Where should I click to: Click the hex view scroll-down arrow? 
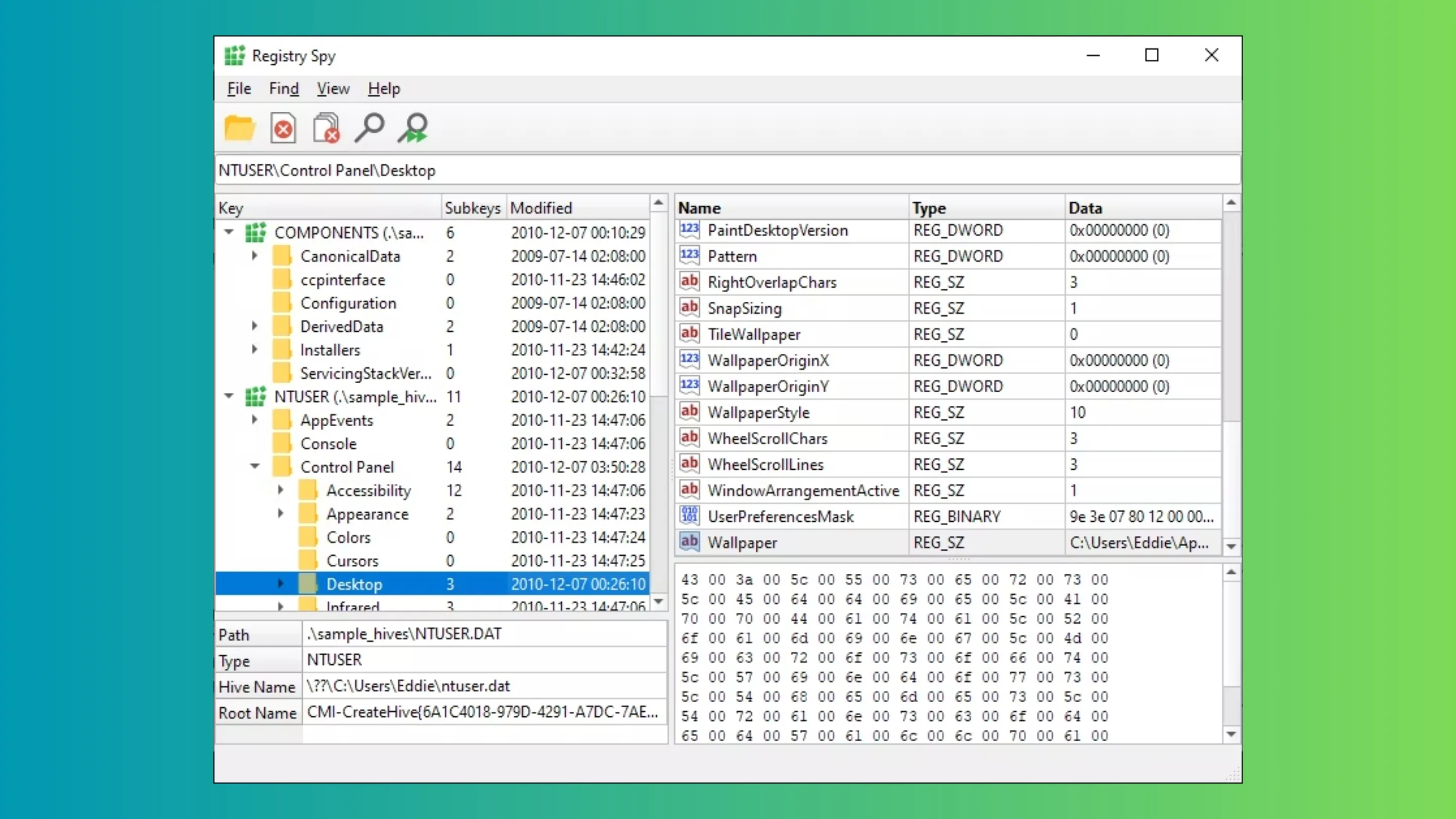pos(1232,735)
